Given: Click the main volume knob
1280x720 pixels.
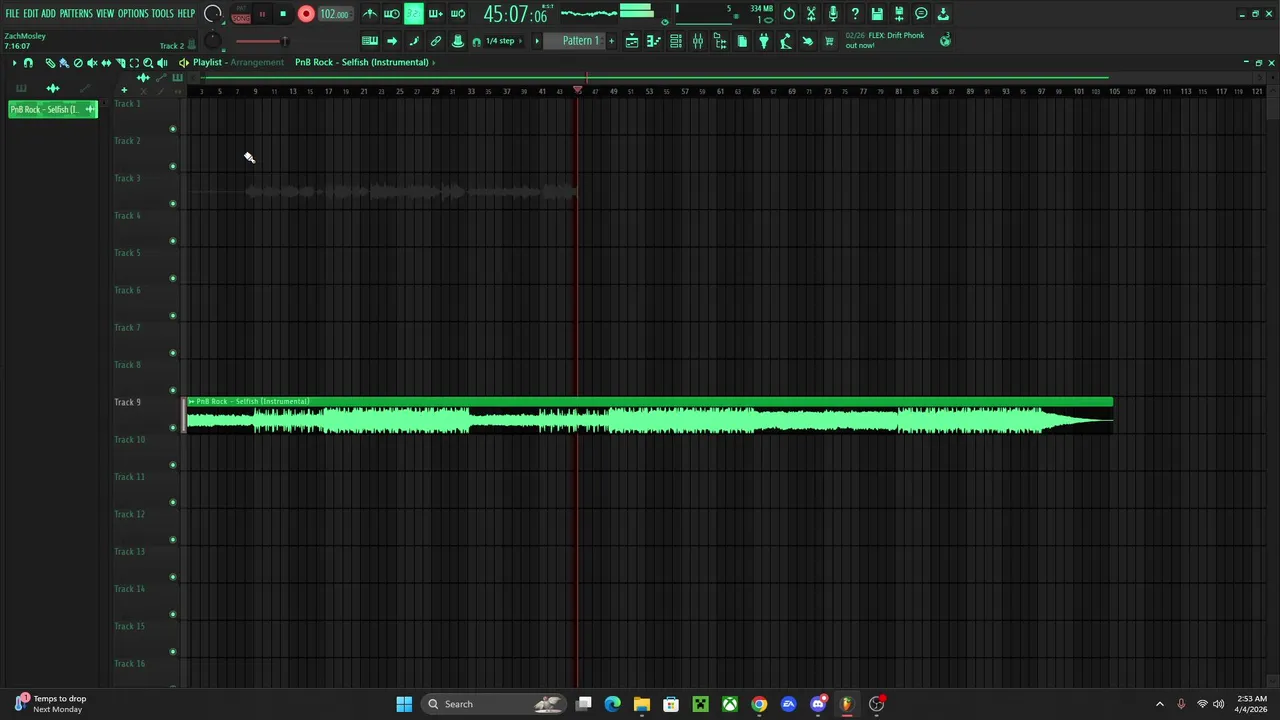Looking at the screenshot, I should (213, 14).
